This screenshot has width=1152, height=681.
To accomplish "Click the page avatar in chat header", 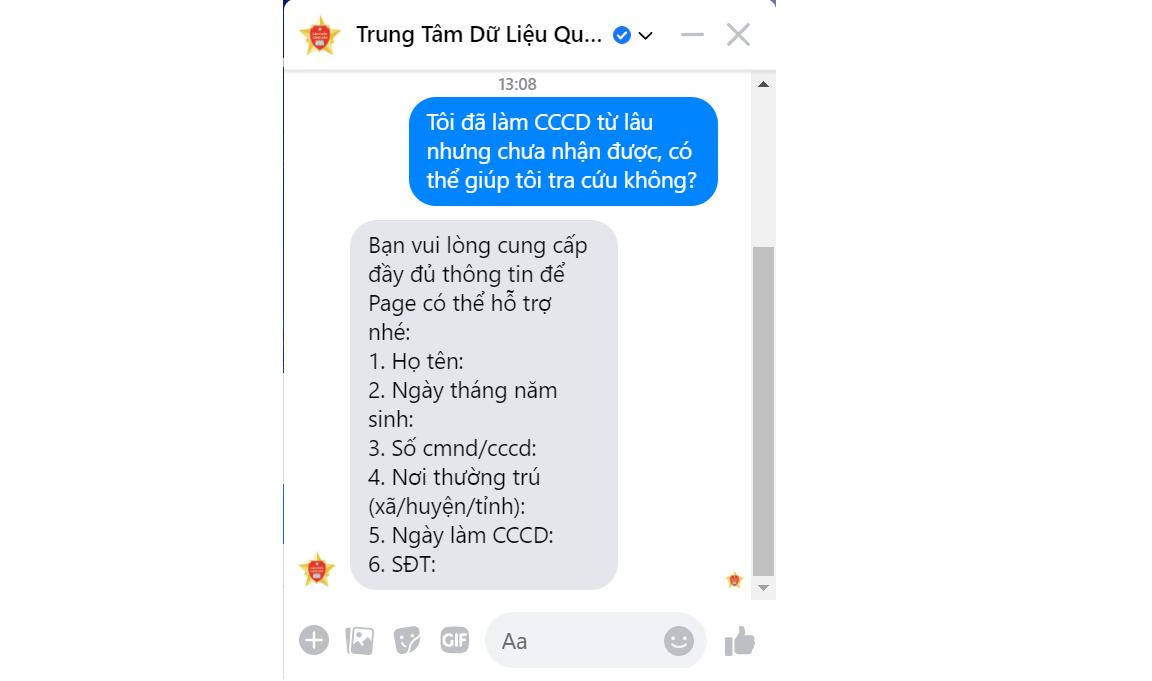I will 320,35.
